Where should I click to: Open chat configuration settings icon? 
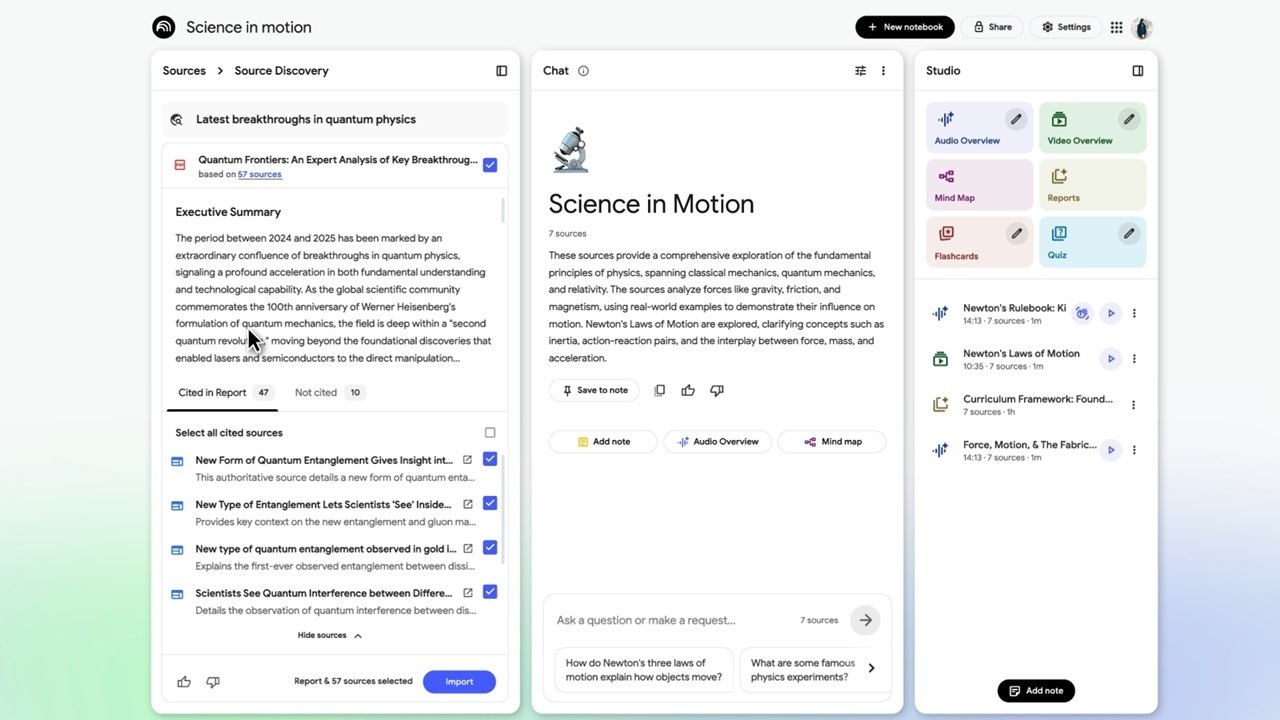[860, 71]
